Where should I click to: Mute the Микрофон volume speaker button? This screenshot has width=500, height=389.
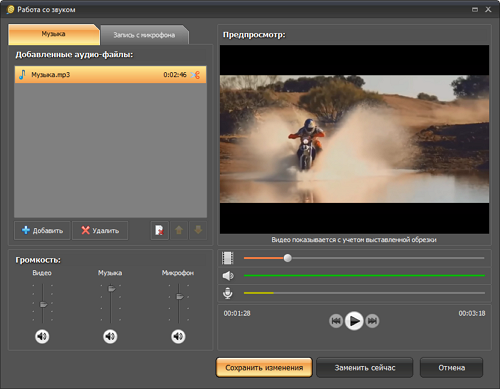178,336
